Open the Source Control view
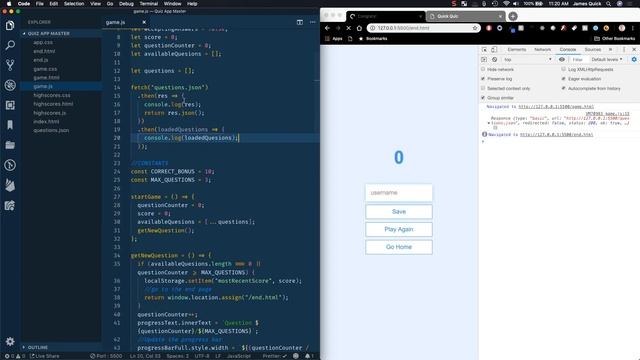640x360 pixels. [10, 65]
